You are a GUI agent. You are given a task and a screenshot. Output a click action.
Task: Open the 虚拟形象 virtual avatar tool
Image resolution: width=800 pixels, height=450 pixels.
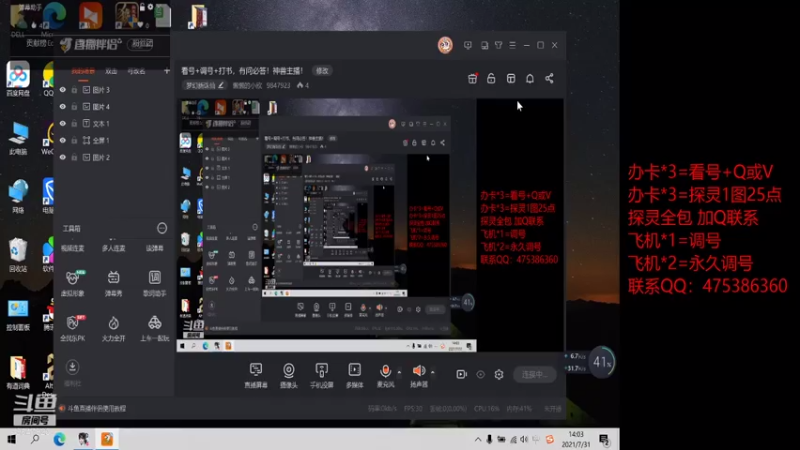(x=72, y=283)
